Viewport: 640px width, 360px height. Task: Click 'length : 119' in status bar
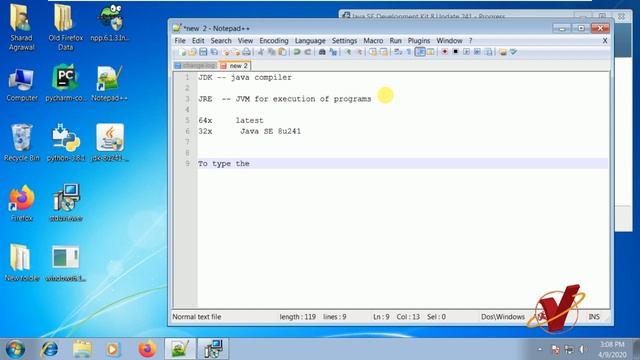click(298, 317)
